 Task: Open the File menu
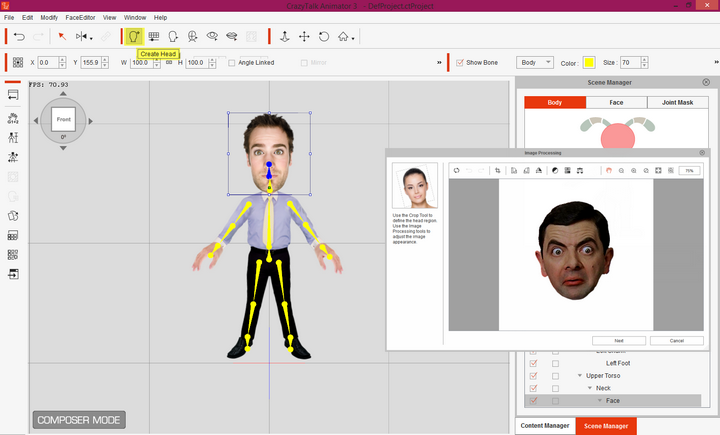[x=9, y=17]
